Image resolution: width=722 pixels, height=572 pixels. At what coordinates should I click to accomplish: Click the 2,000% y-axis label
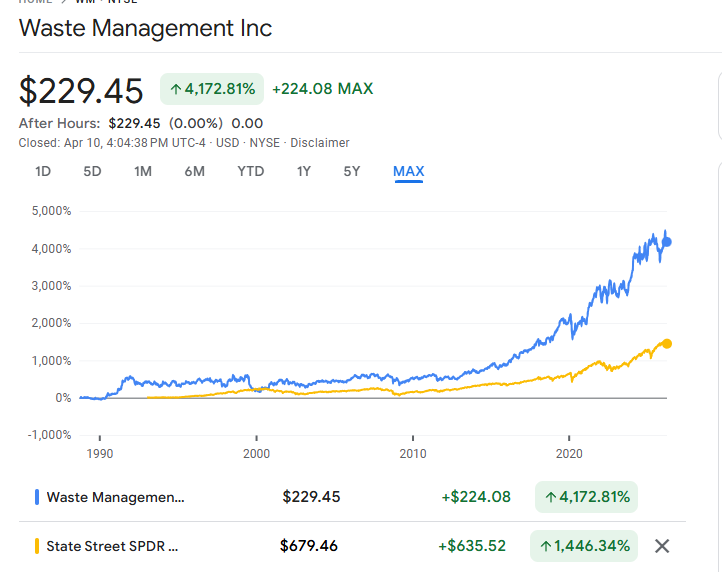point(51,323)
